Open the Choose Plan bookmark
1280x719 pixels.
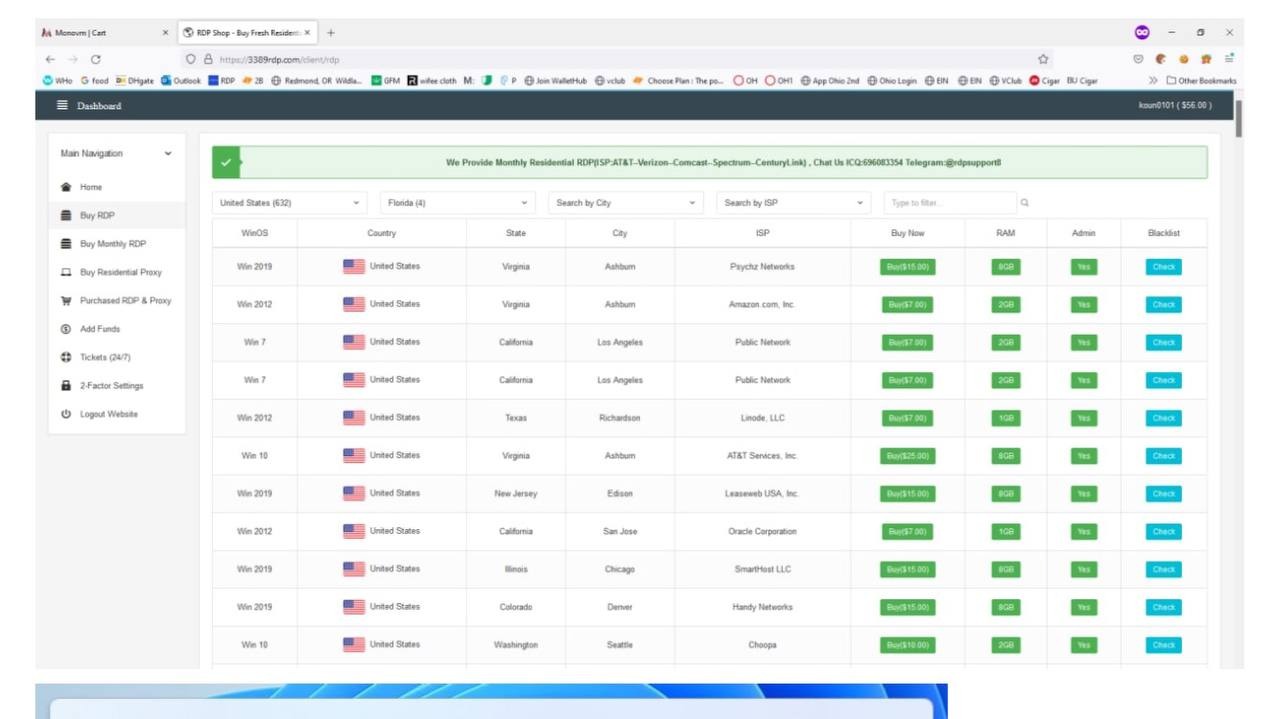(678, 81)
